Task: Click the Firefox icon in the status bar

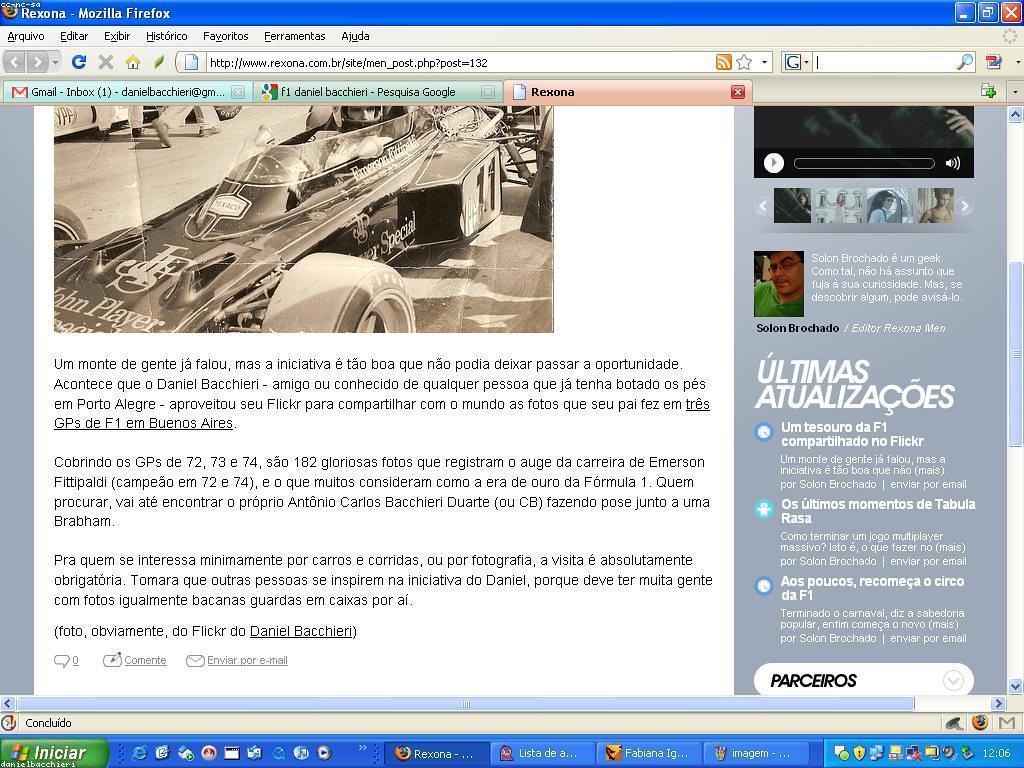Action: click(x=979, y=722)
